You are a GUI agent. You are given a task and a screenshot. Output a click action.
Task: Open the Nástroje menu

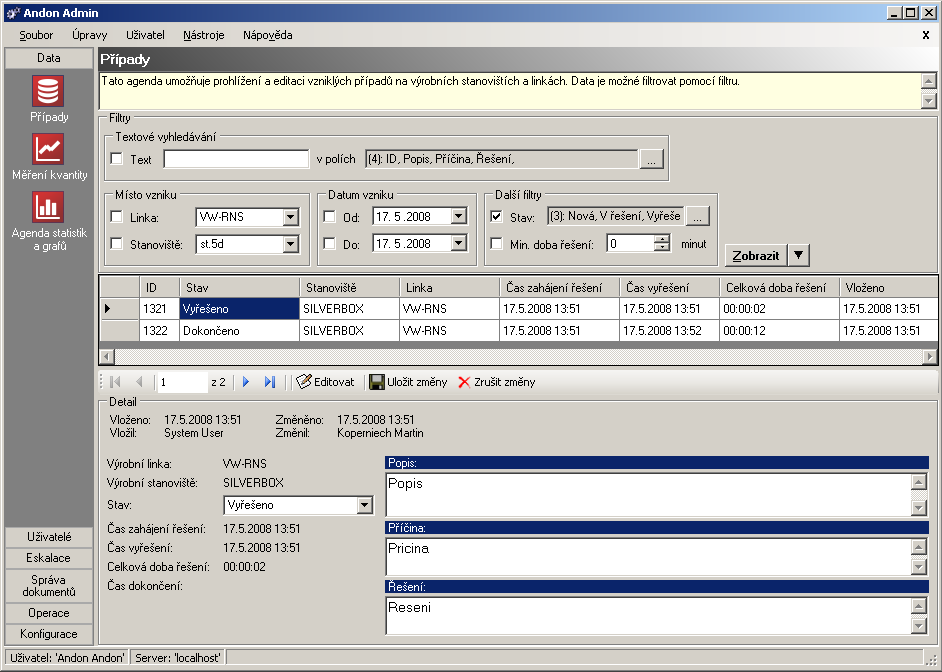coord(203,35)
